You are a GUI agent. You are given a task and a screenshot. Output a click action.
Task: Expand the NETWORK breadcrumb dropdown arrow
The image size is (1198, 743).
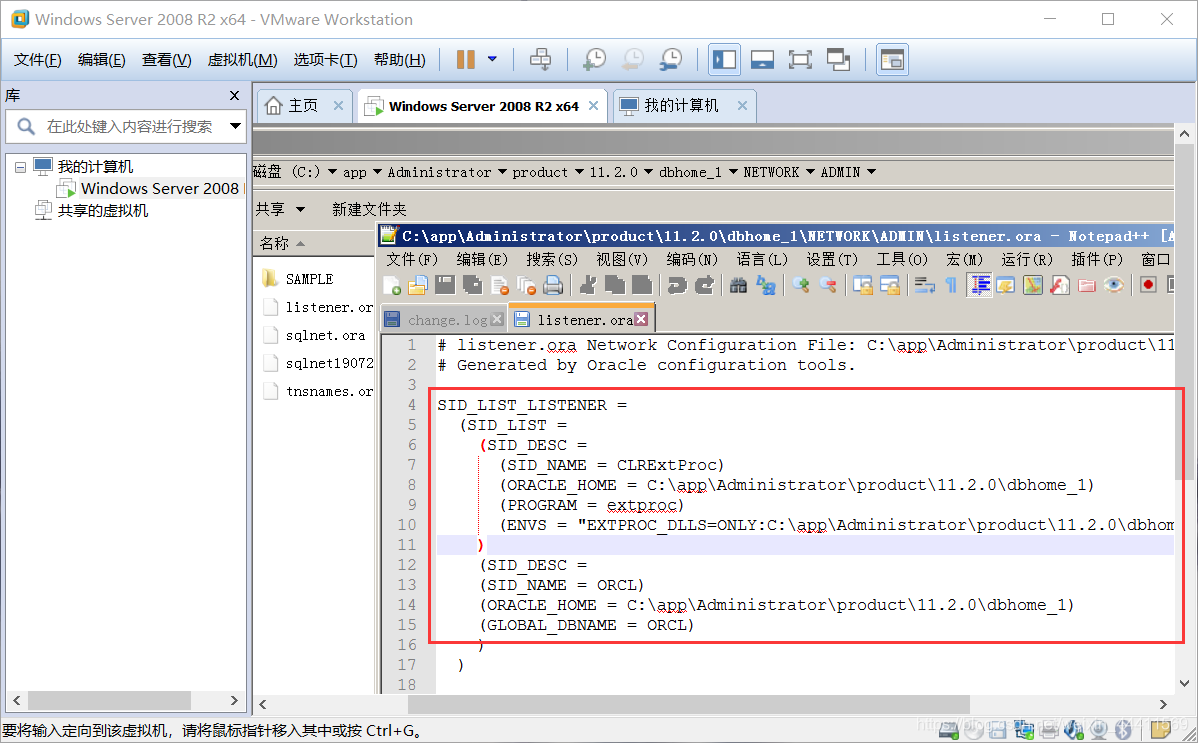(x=810, y=172)
